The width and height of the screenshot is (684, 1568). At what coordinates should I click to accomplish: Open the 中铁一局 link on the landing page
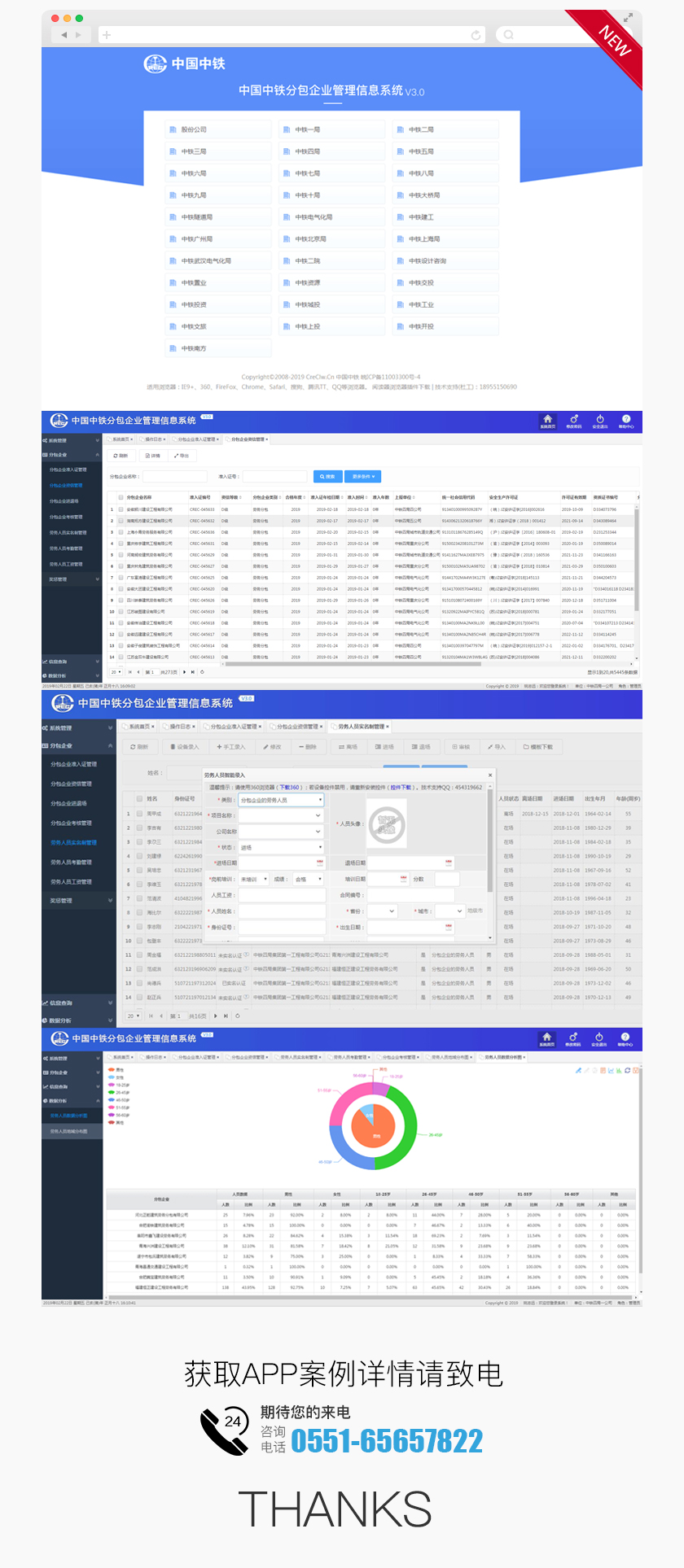pos(332,129)
